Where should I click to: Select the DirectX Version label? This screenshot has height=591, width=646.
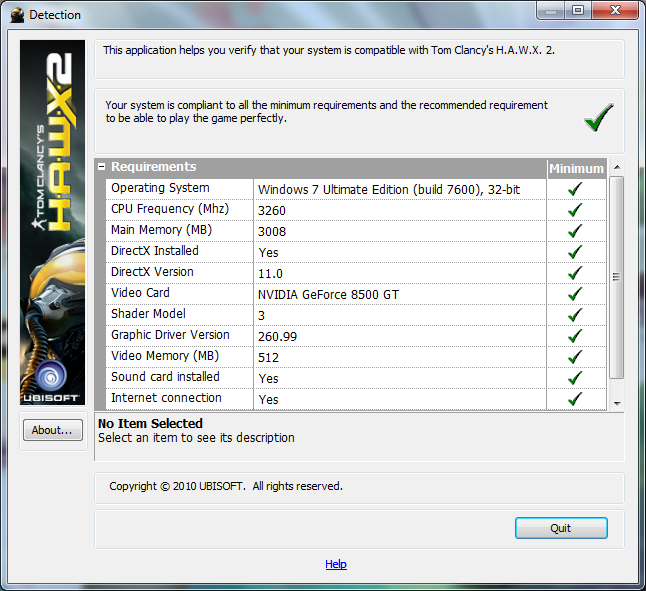click(152, 272)
